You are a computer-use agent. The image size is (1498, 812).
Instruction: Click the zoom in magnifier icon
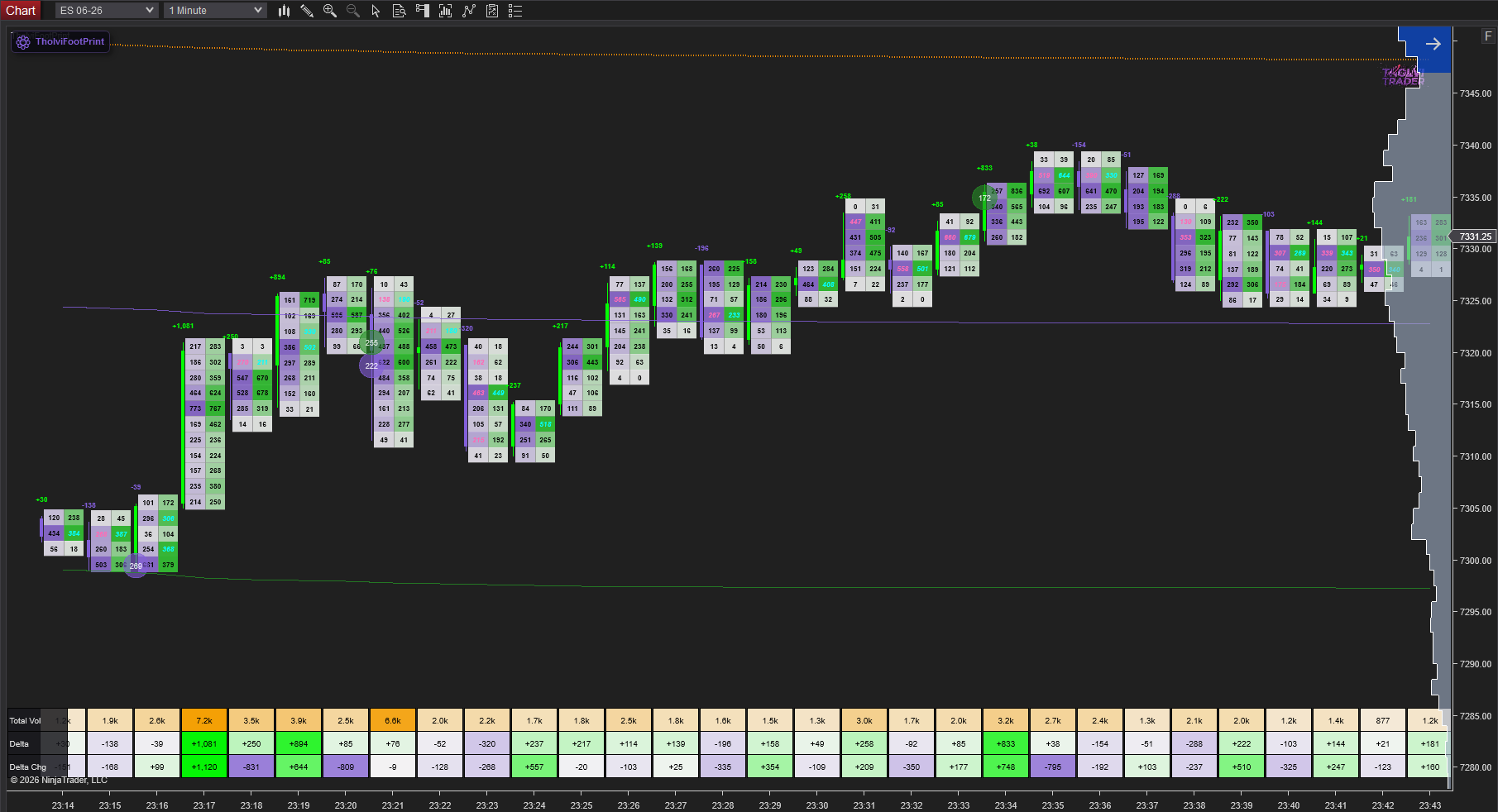point(330,11)
